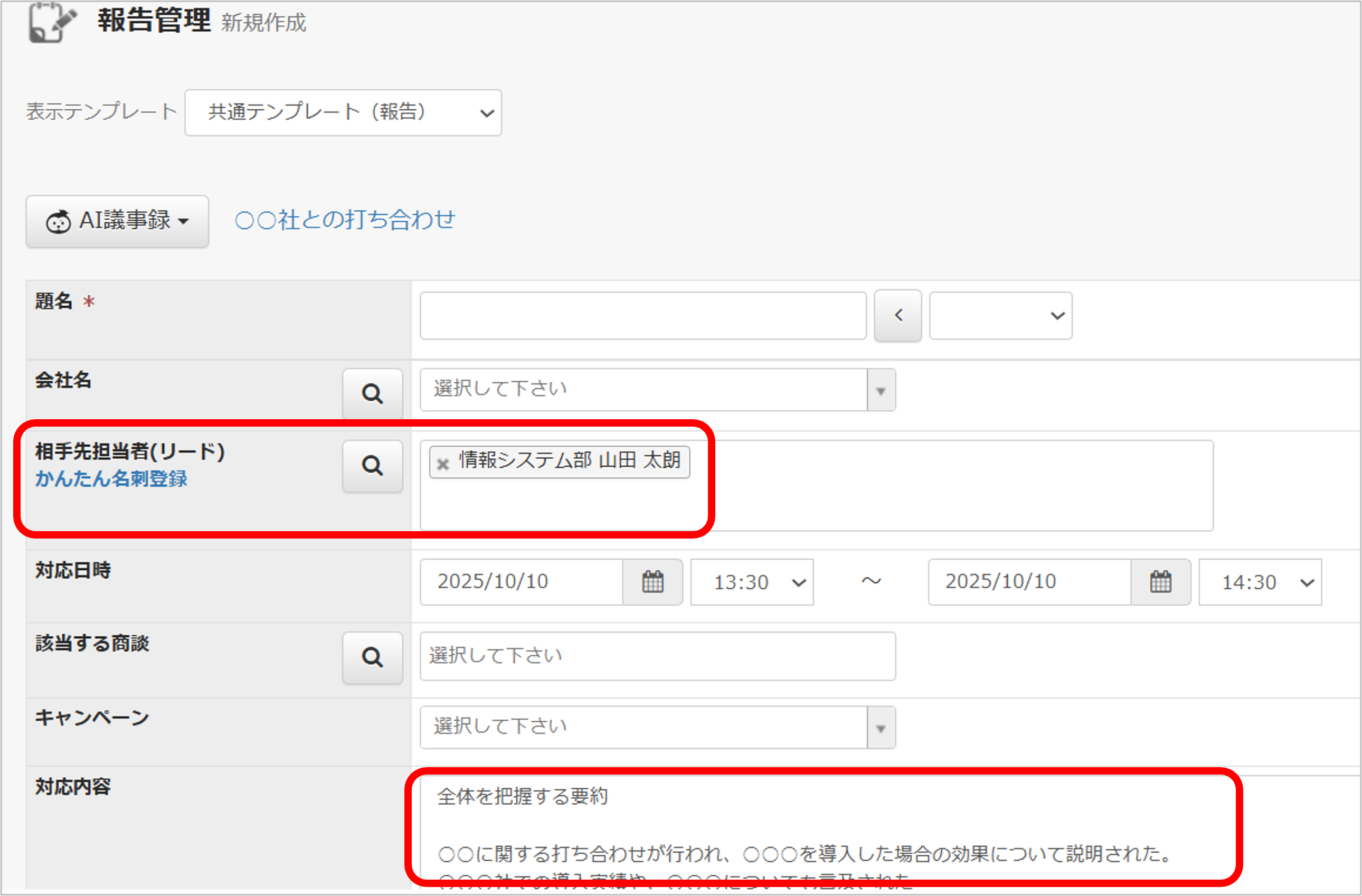Remove the 情報システム部 山田 太朗 tag
Image resolution: width=1362 pixels, height=896 pixels.
click(x=442, y=464)
